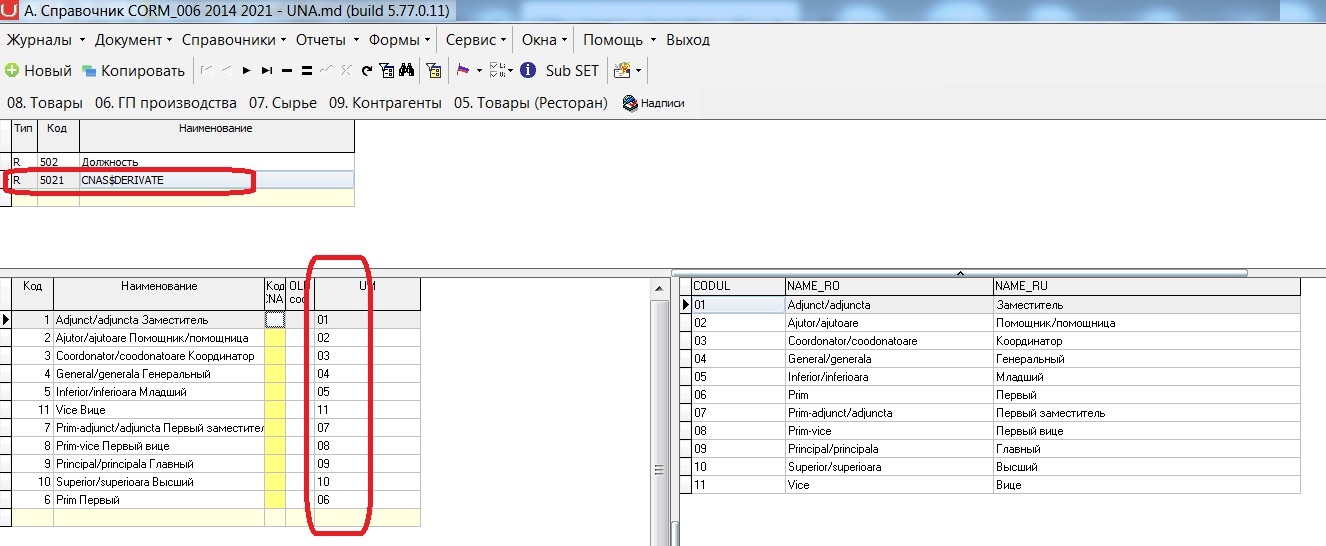This screenshot has height=546, width=1326.
Task: Open the Документ menu
Action: tap(133, 40)
